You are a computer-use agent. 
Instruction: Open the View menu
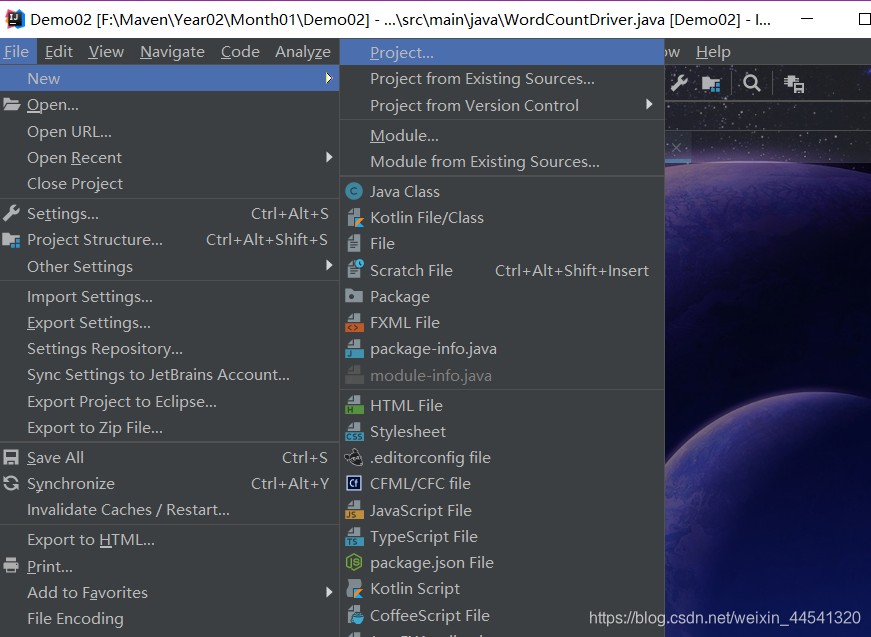tap(106, 52)
